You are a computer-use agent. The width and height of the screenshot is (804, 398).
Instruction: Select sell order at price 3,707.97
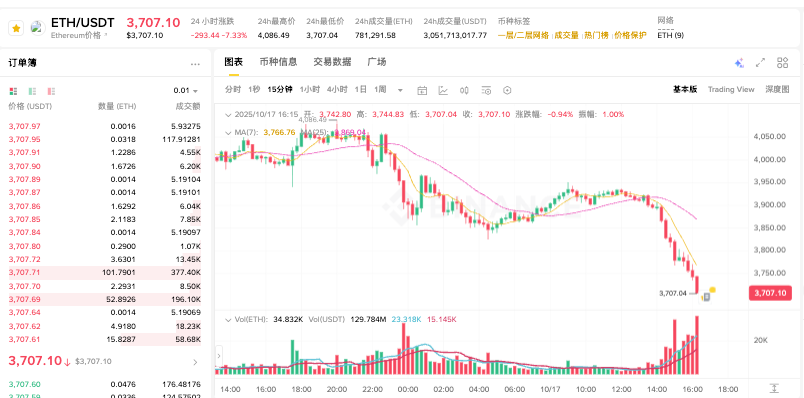pos(105,126)
